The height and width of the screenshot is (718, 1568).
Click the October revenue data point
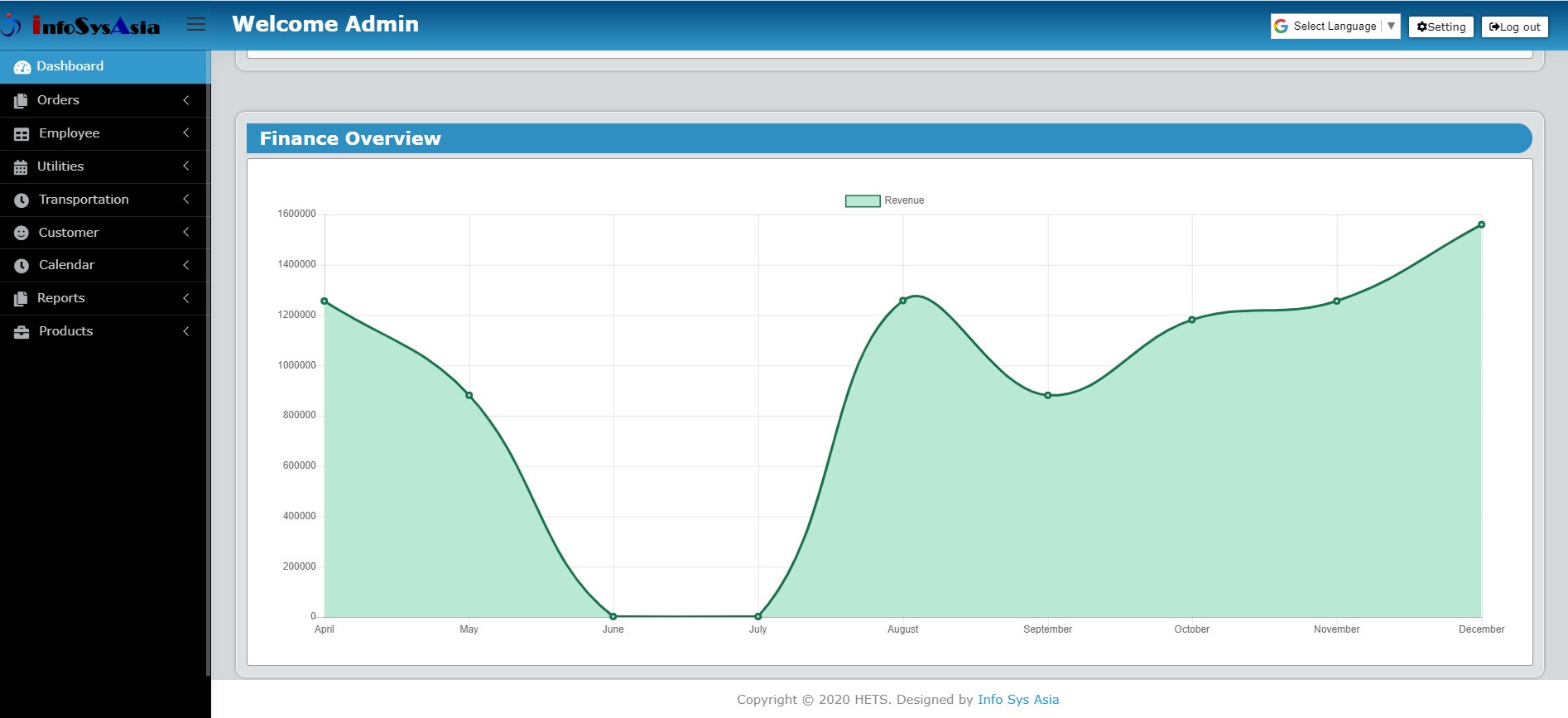click(x=1192, y=320)
